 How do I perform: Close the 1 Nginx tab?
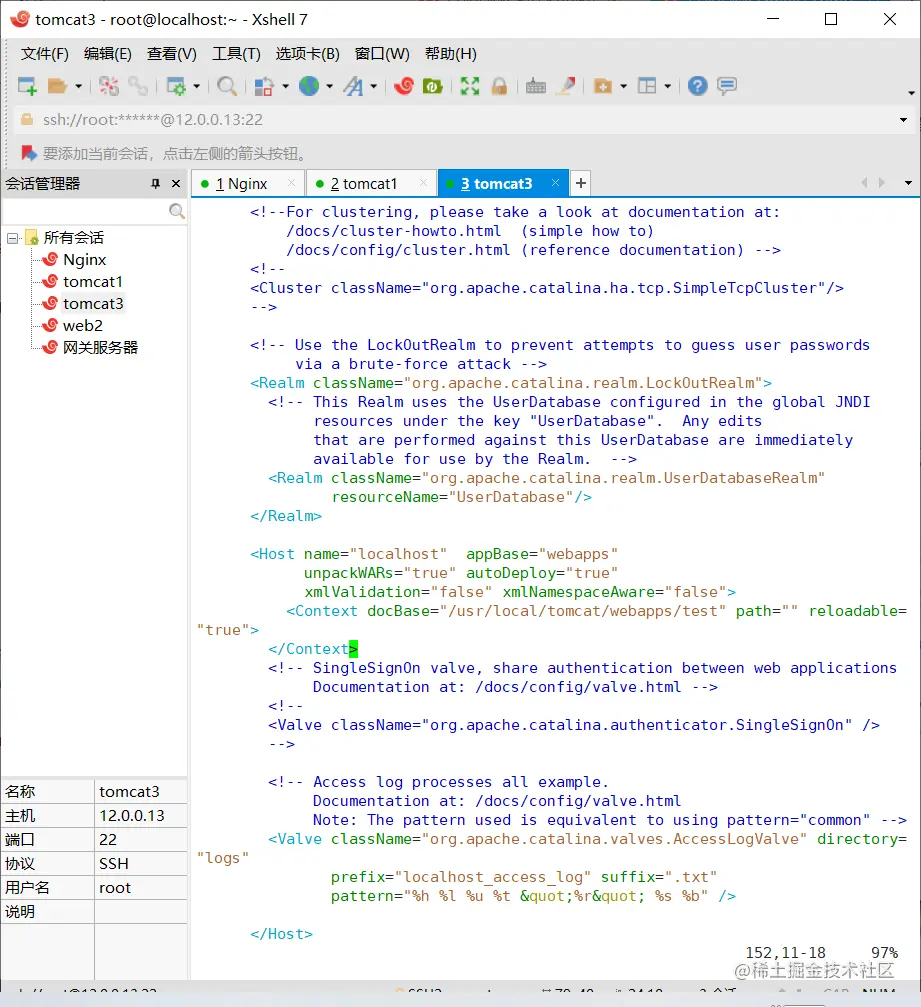[x=292, y=183]
